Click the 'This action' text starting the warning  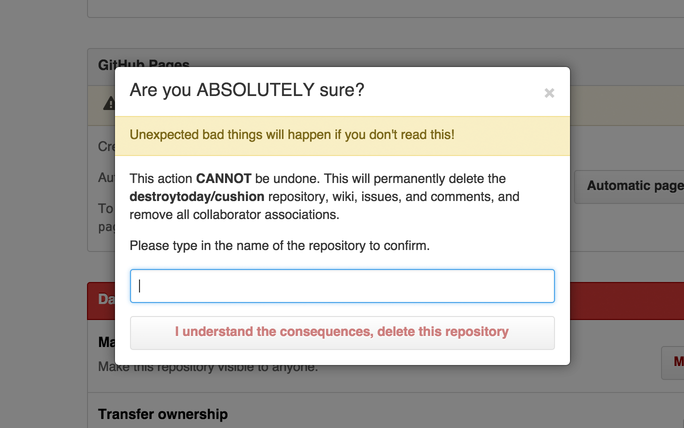[x=161, y=178]
